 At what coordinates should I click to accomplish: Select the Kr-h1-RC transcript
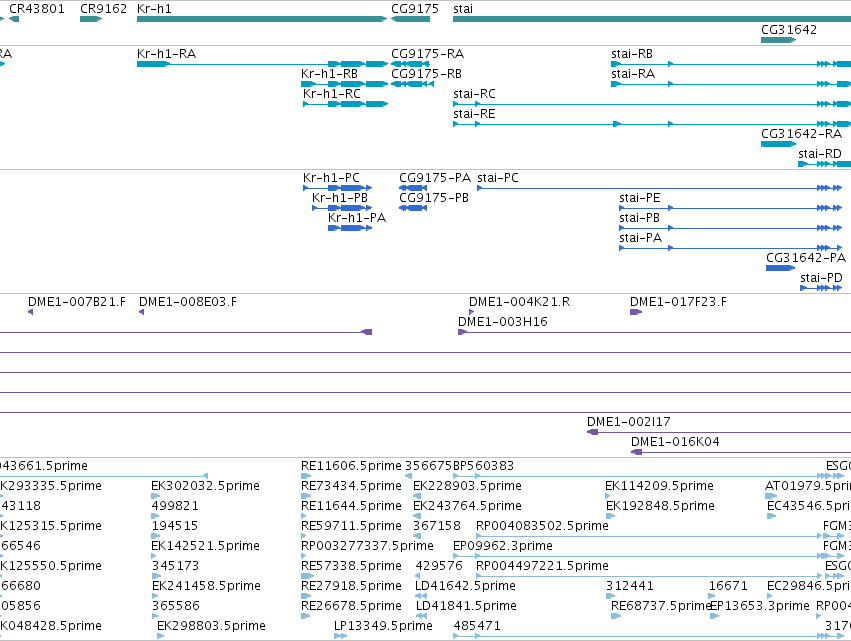[x=345, y=104]
